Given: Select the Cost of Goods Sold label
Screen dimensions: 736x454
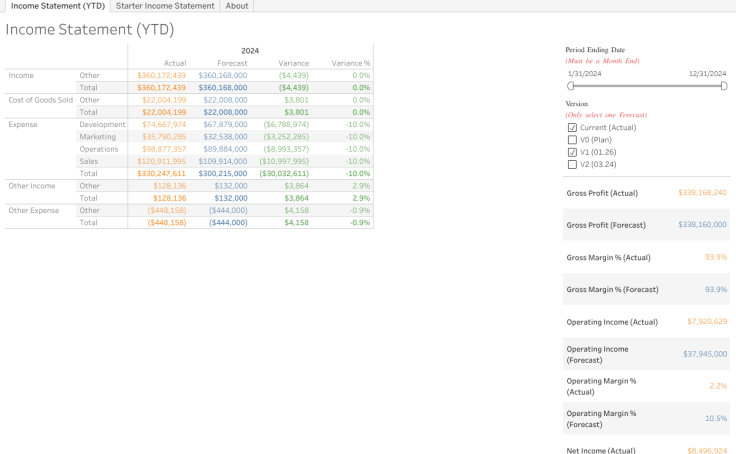Looking at the screenshot, I should click(x=40, y=100).
